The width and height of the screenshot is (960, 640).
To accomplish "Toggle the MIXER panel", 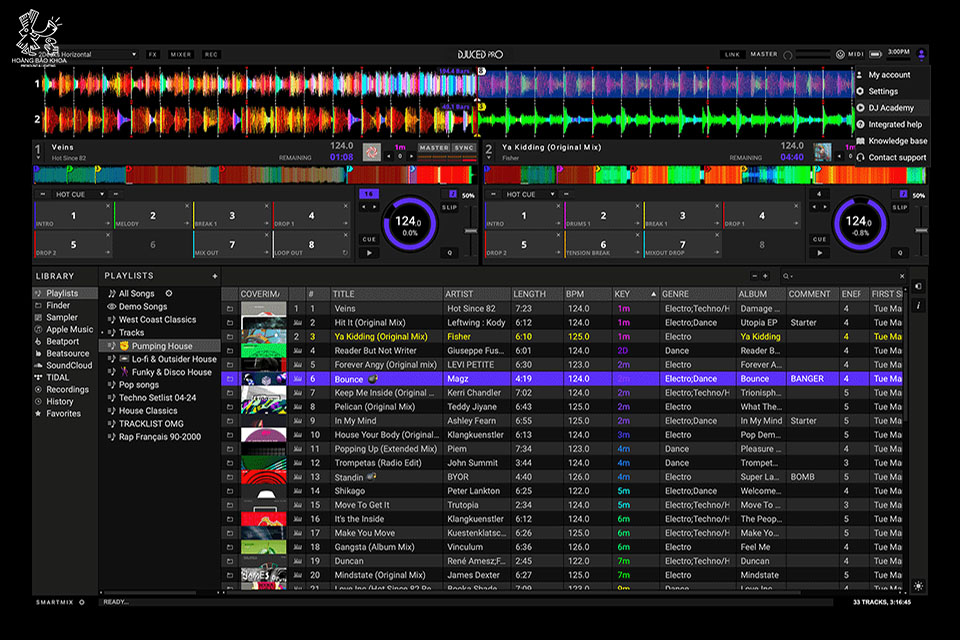I will 181,55.
